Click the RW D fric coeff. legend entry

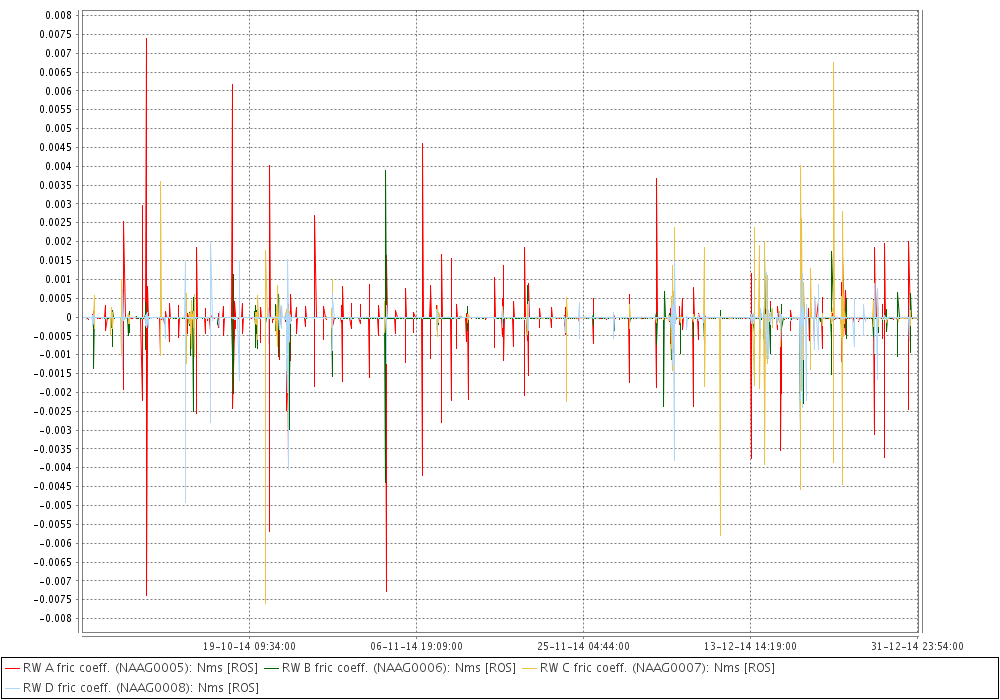click(x=131, y=688)
